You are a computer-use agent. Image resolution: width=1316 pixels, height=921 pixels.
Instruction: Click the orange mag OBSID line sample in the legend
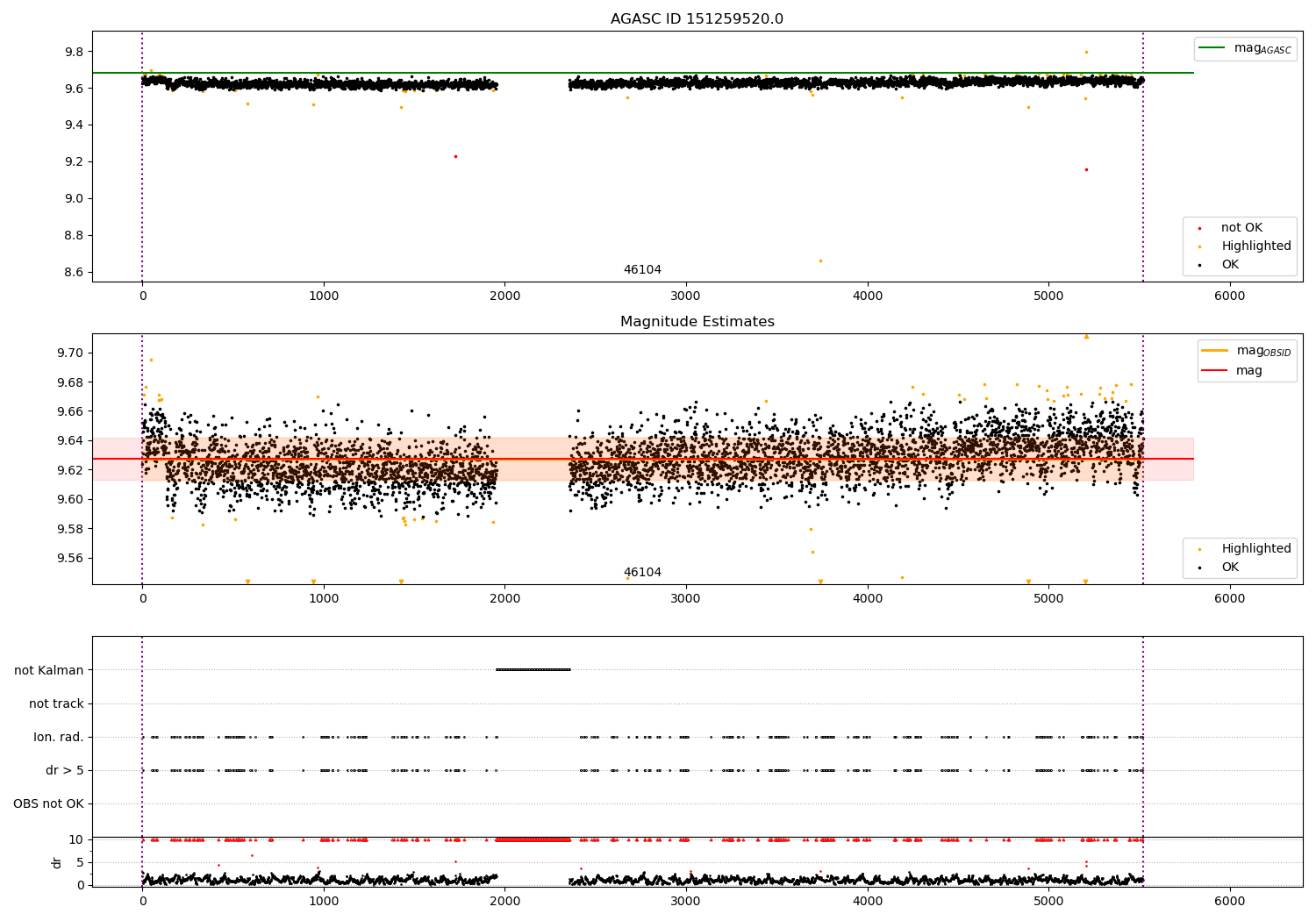1216,351
